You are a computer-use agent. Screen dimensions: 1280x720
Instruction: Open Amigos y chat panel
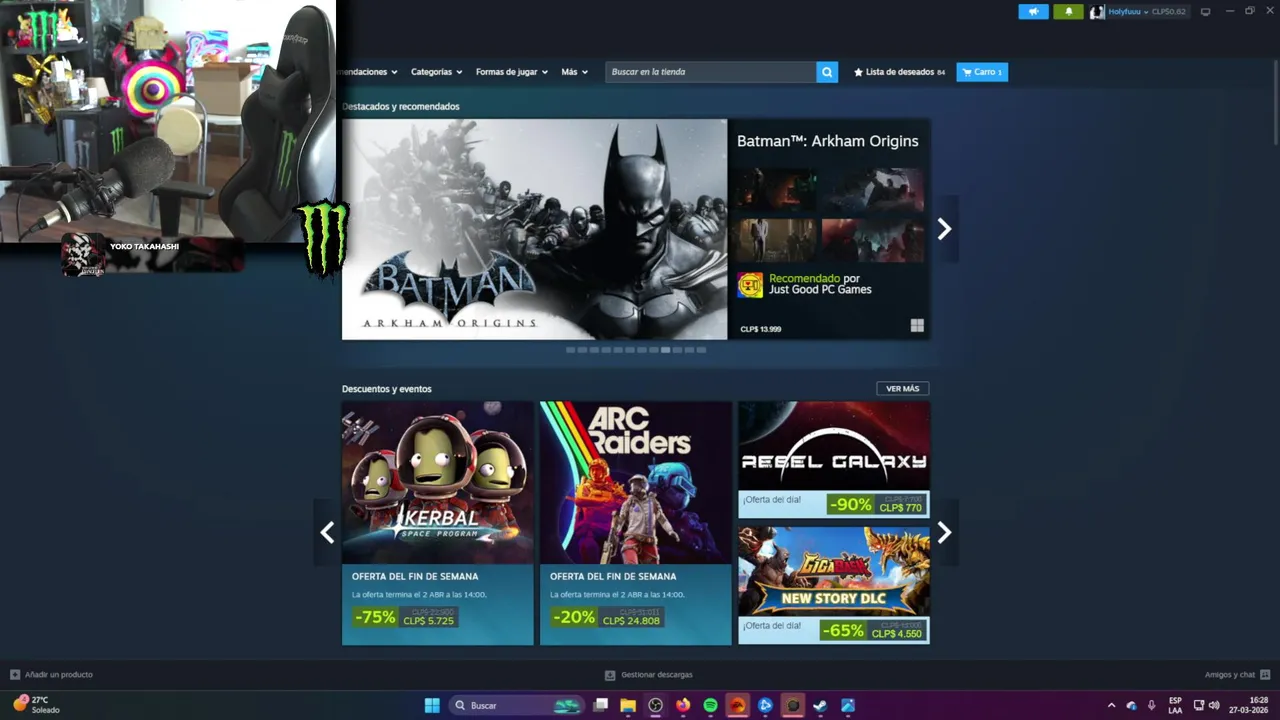coord(1230,675)
